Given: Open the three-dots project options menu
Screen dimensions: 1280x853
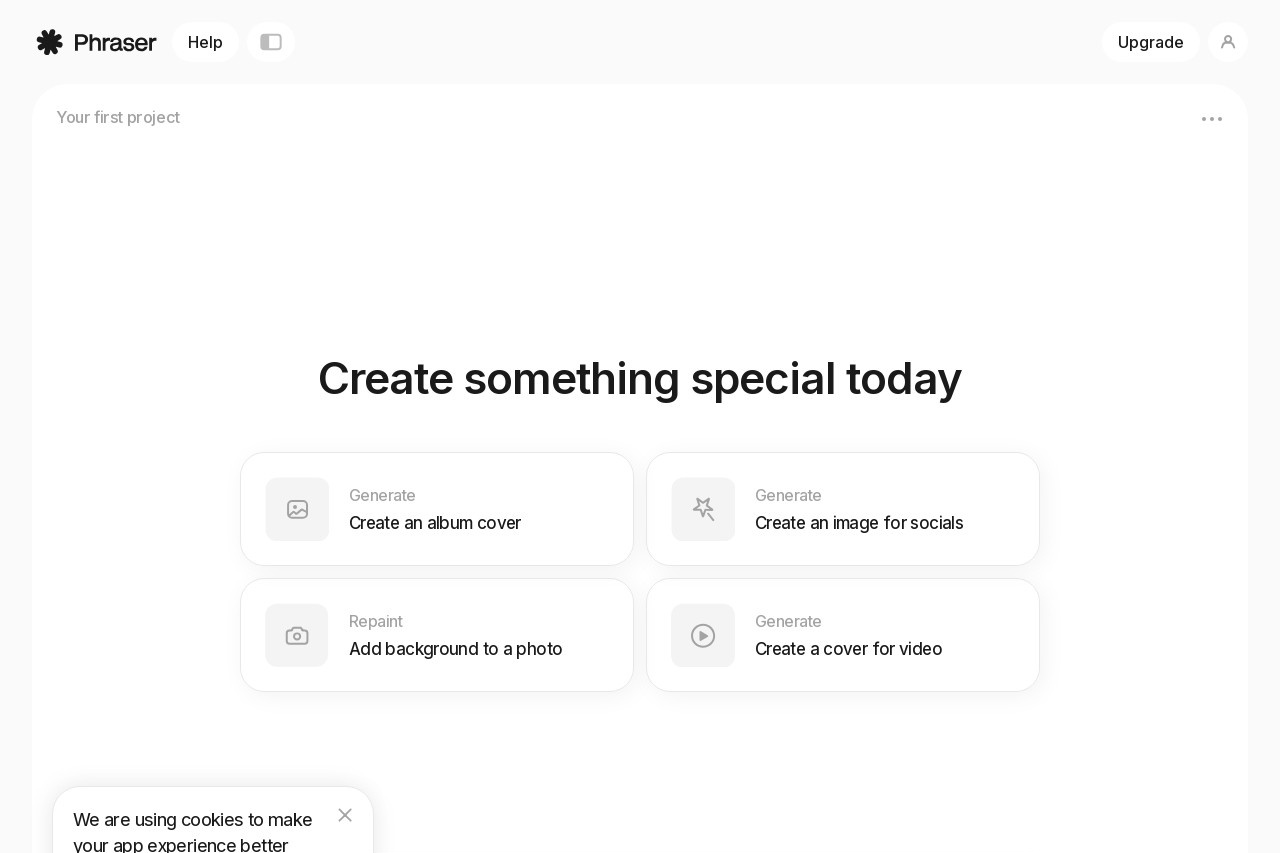Looking at the screenshot, I should click(x=1212, y=119).
